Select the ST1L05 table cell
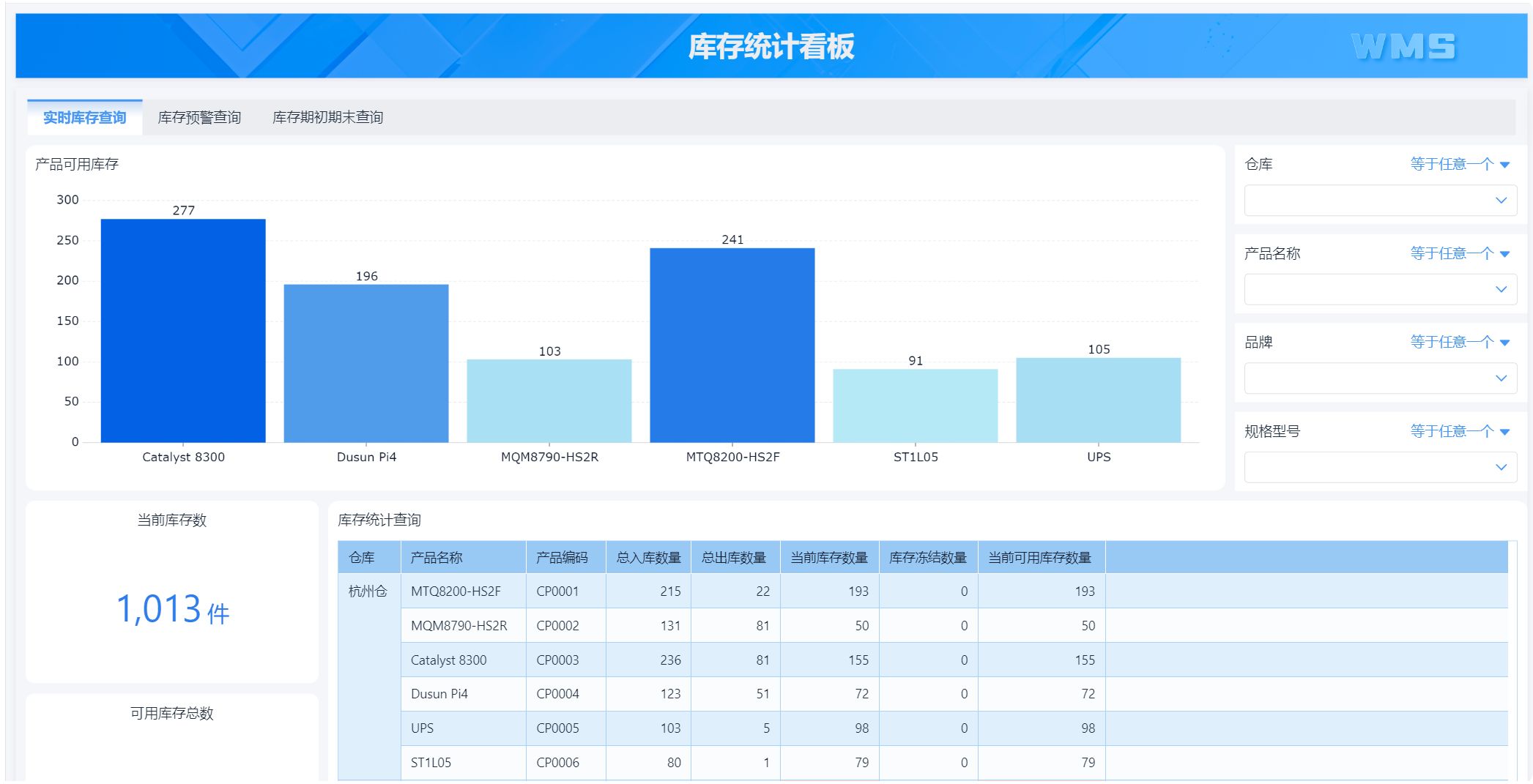This screenshot has height=784, width=1533. pyautogui.click(x=463, y=762)
